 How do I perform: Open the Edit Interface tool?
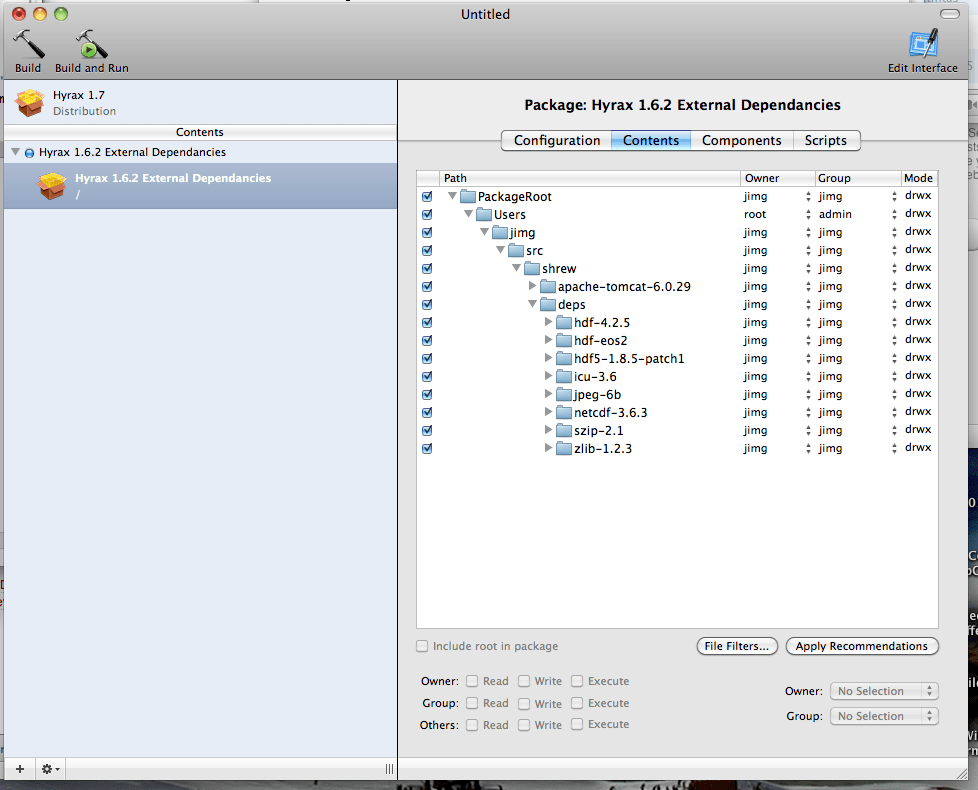[x=923, y=44]
